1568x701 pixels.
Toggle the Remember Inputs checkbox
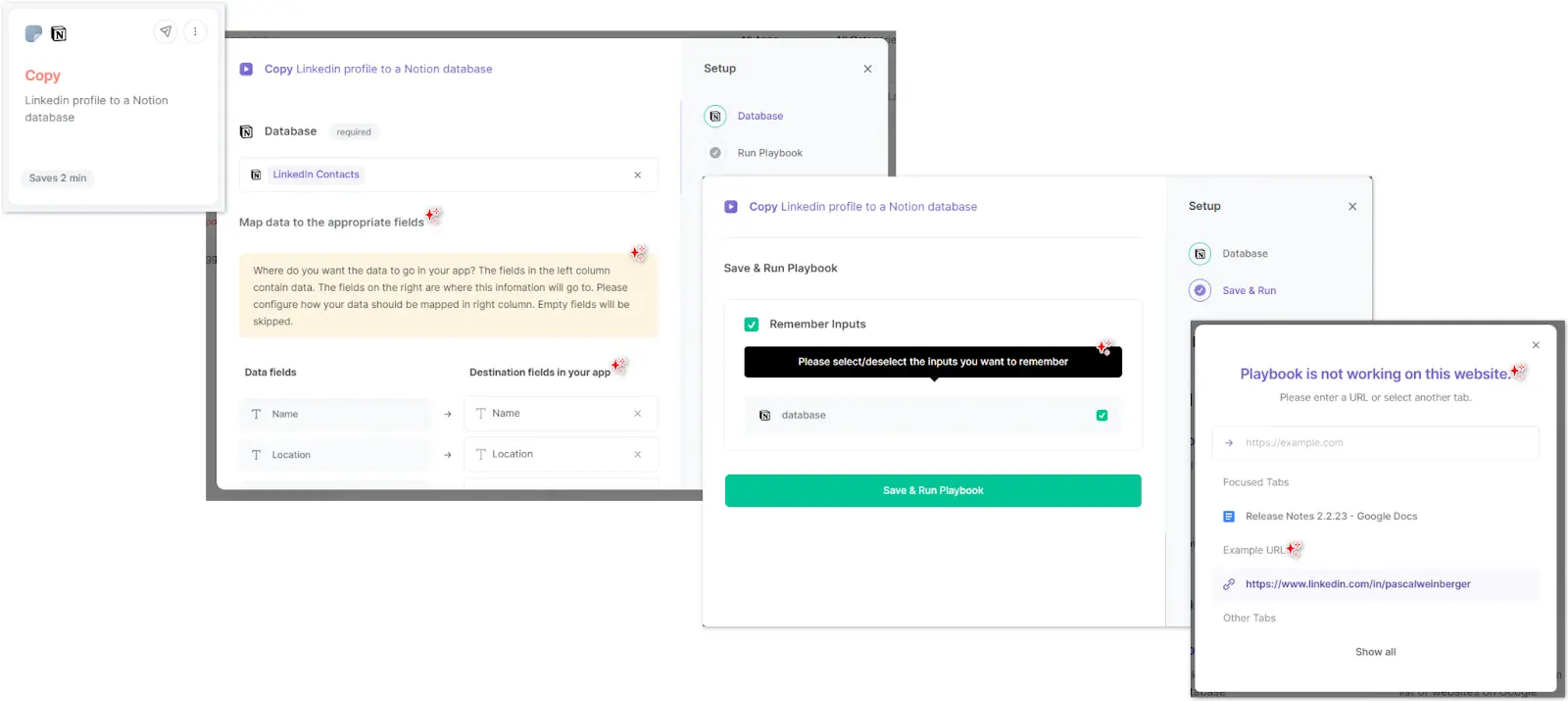point(752,325)
